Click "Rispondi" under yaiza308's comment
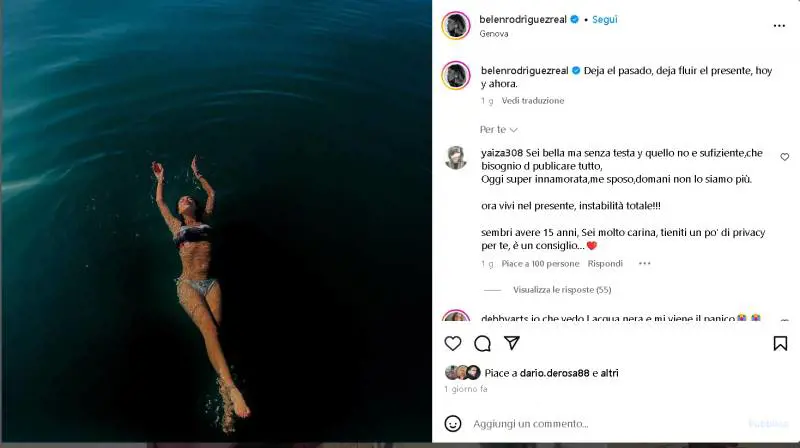The image size is (800, 448). click(x=605, y=264)
